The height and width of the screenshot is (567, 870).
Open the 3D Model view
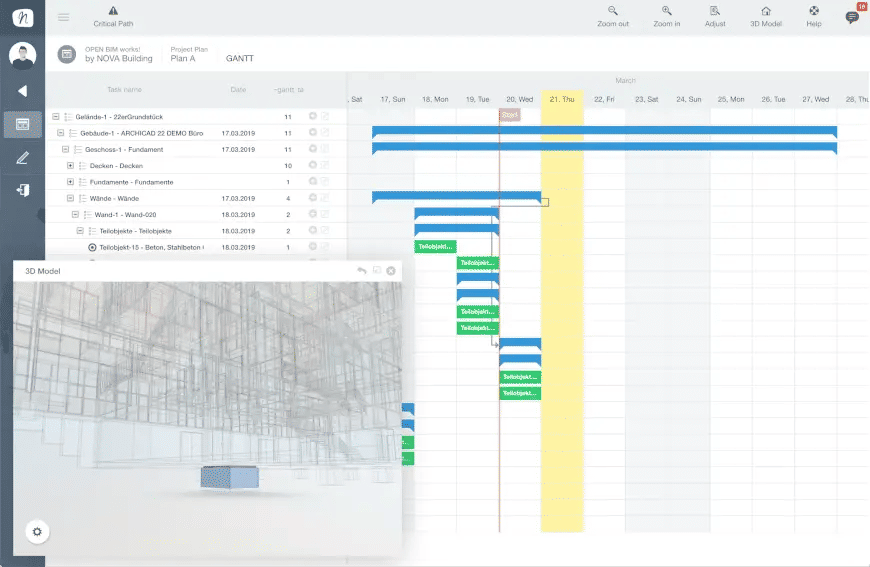pos(766,16)
